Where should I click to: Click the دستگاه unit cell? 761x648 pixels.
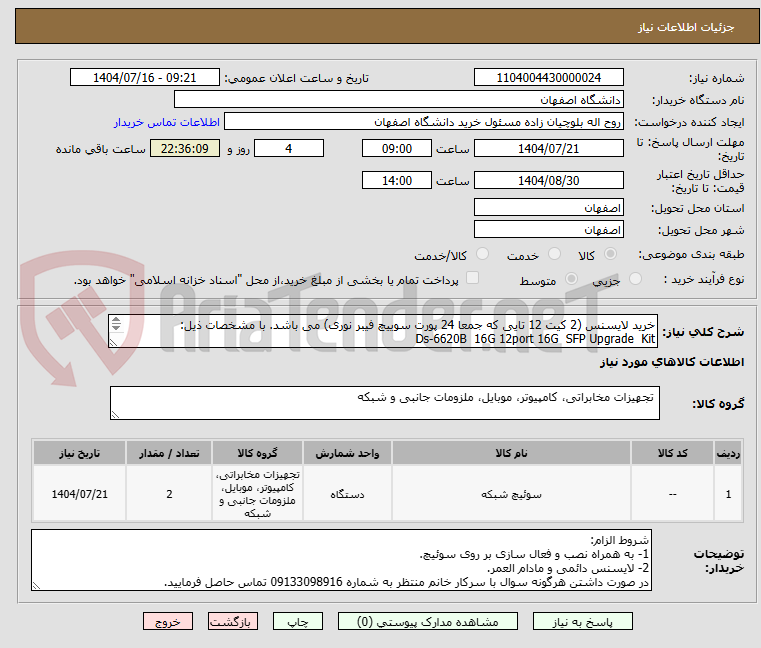pyautogui.click(x=347, y=494)
